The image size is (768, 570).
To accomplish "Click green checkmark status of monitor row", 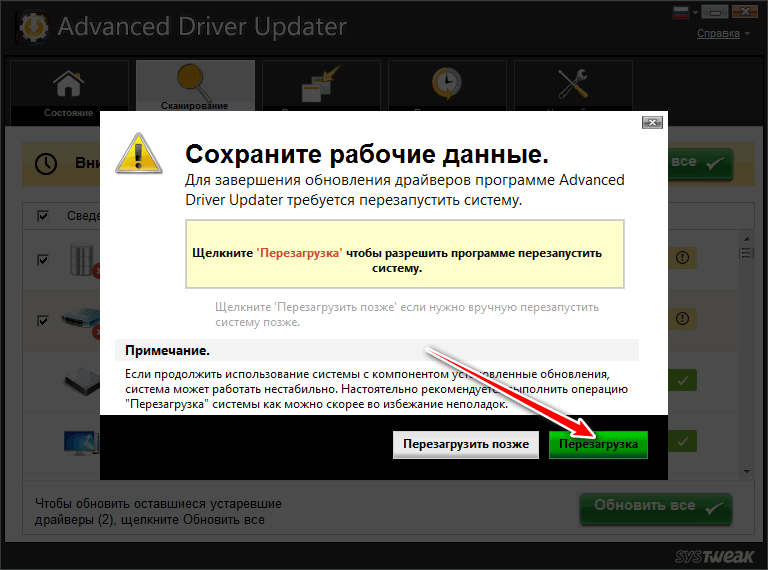I will pyautogui.click(x=682, y=442).
